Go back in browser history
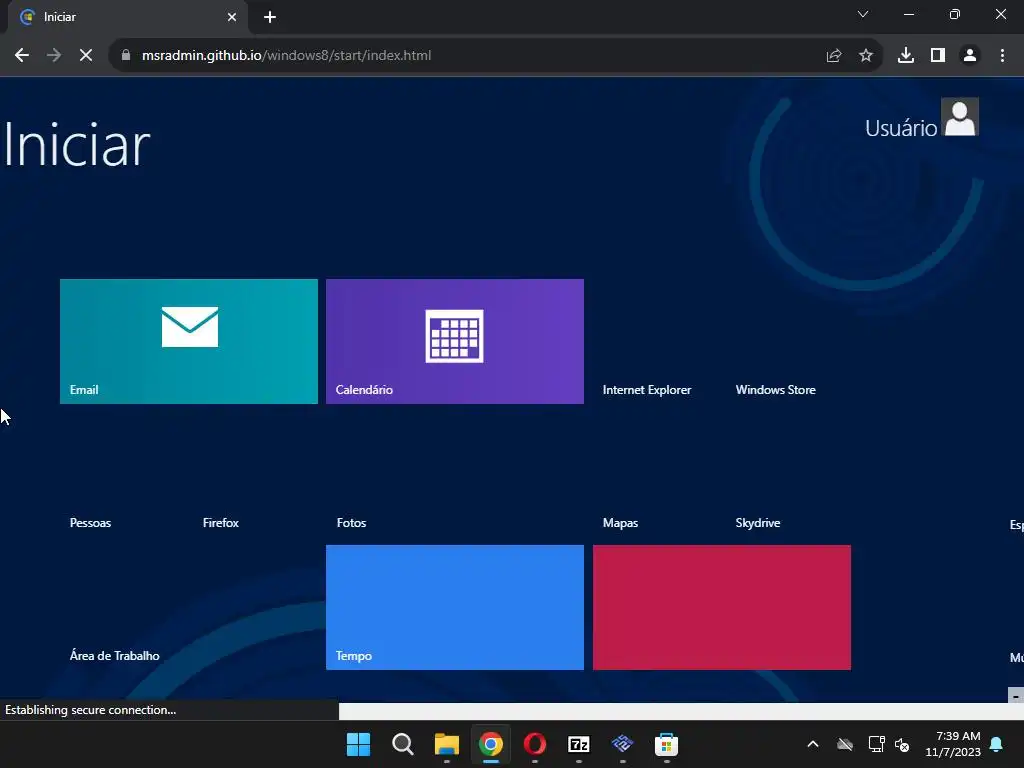 (x=22, y=56)
